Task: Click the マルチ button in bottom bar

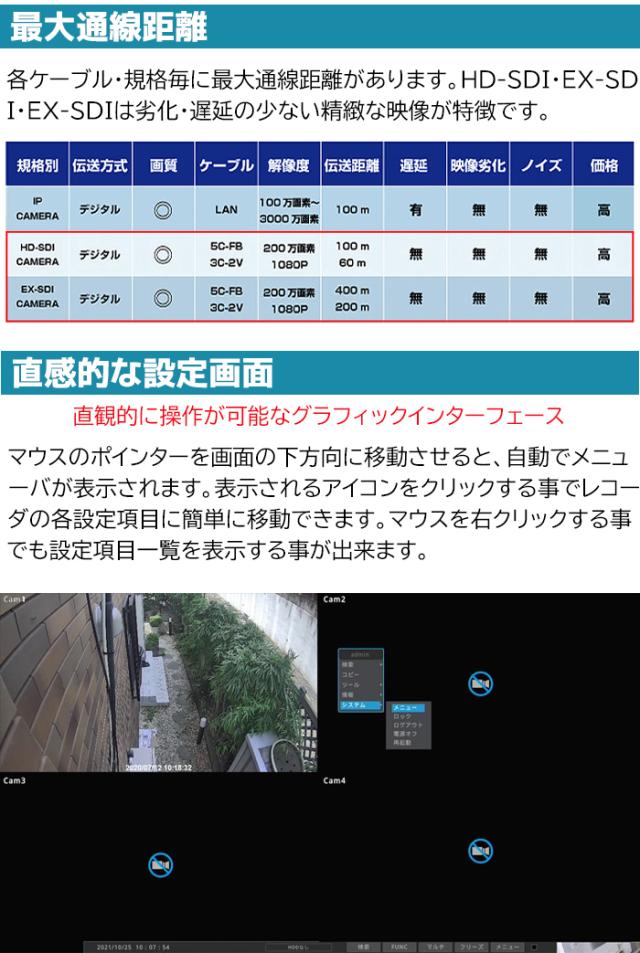Action: click(x=432, y=945)
